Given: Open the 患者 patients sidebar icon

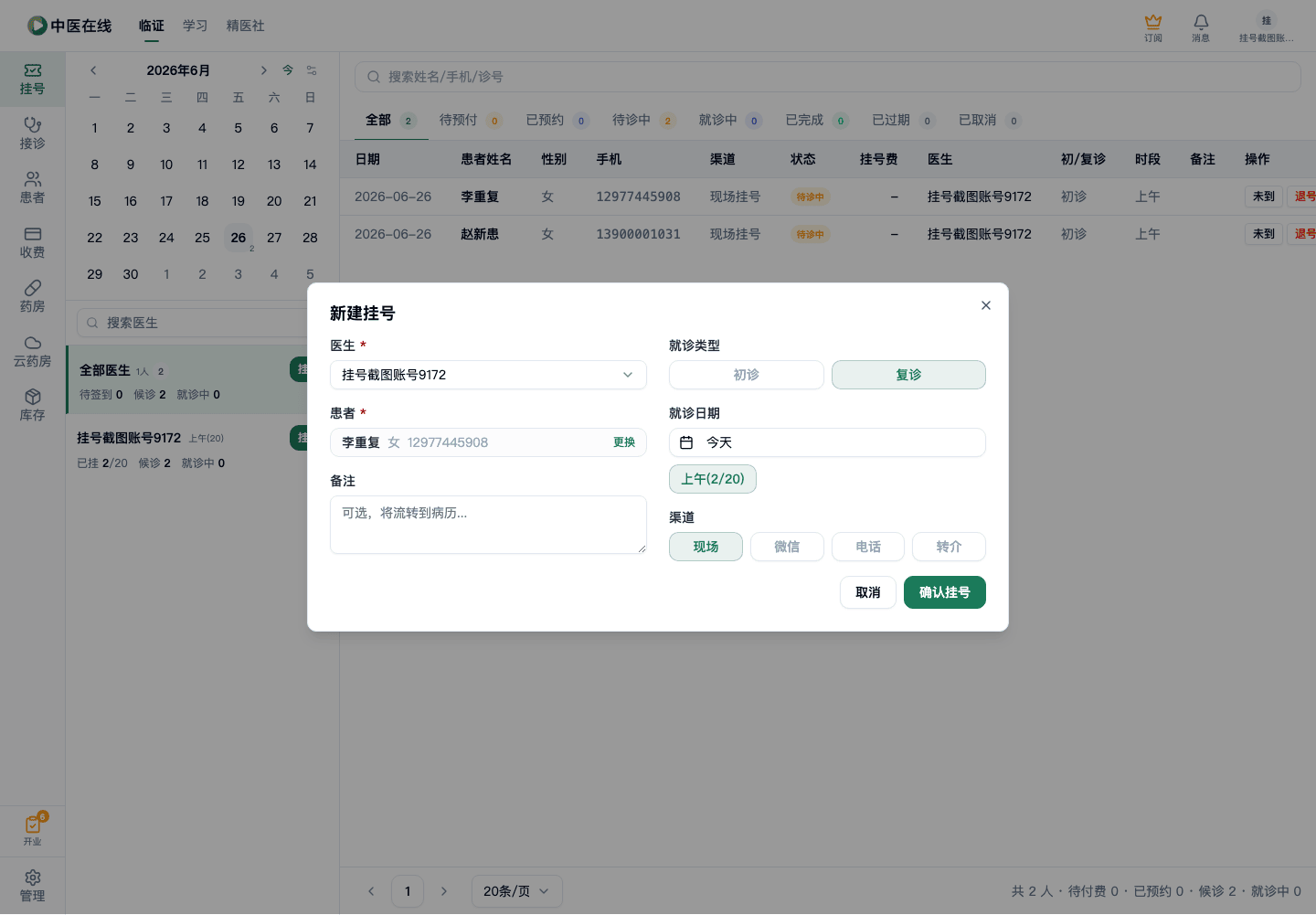Looking at the screenshot, I should pyautogui.click(x=32, y=188).
